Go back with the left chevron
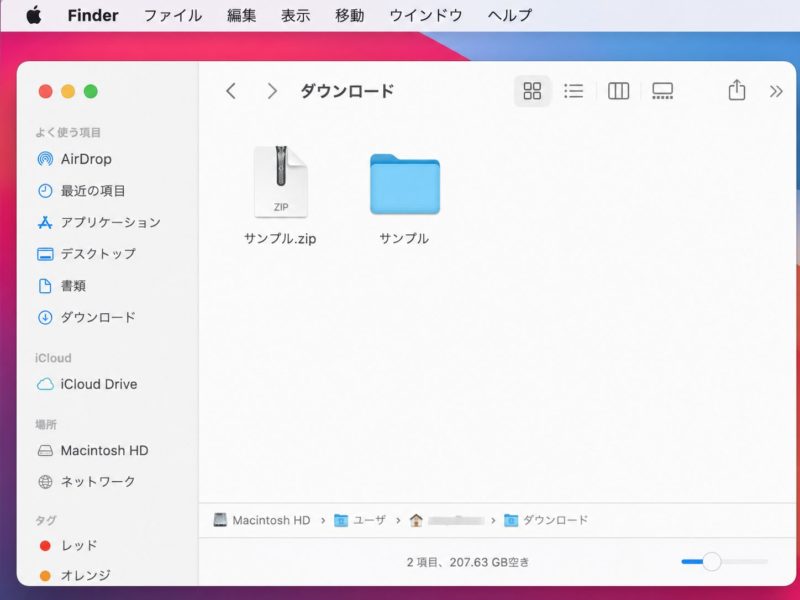The height and width of the screenshot is (600, 800). (x=231, y=91)
